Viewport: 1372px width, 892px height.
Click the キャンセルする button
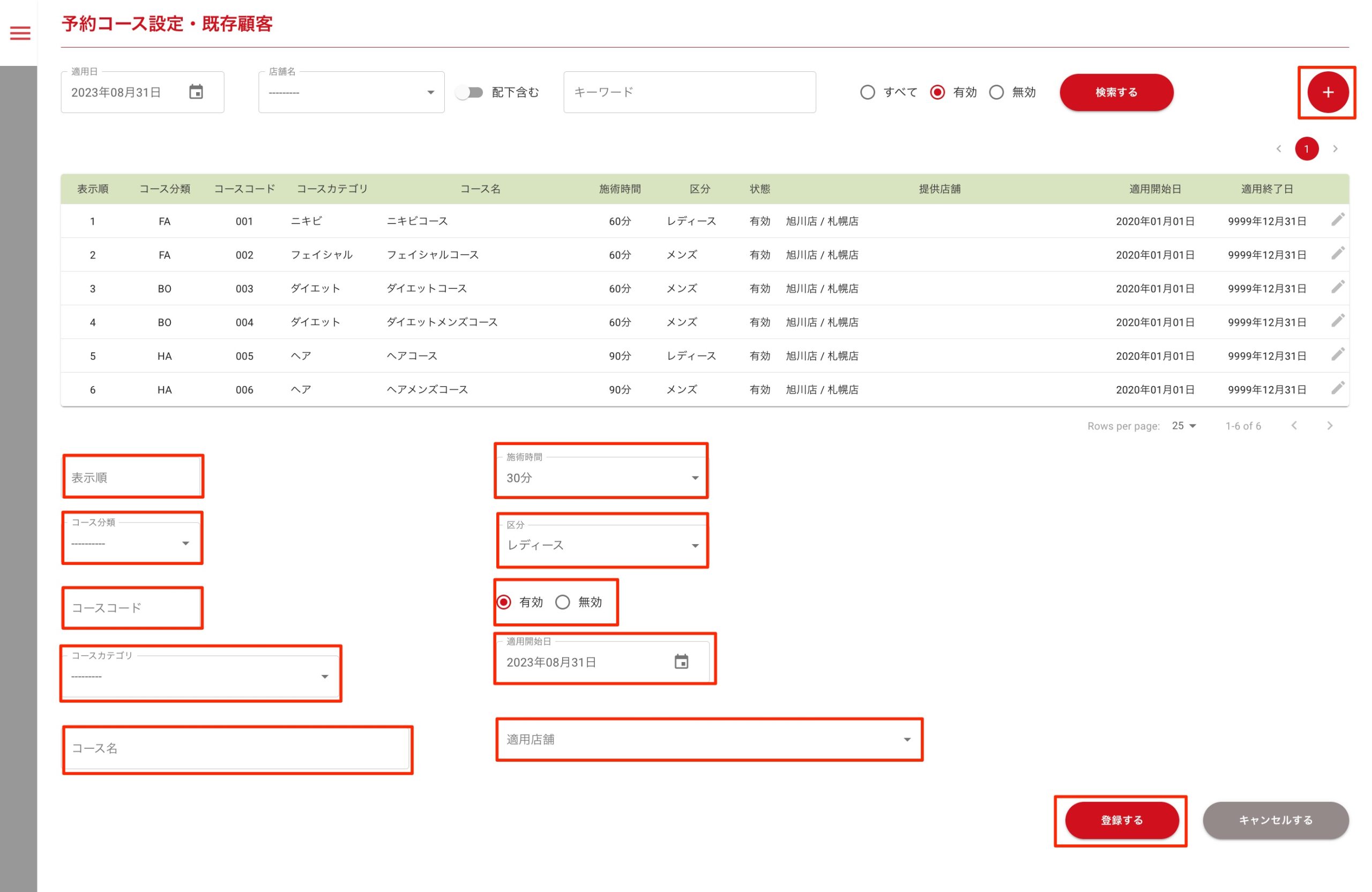(1275, 820)
